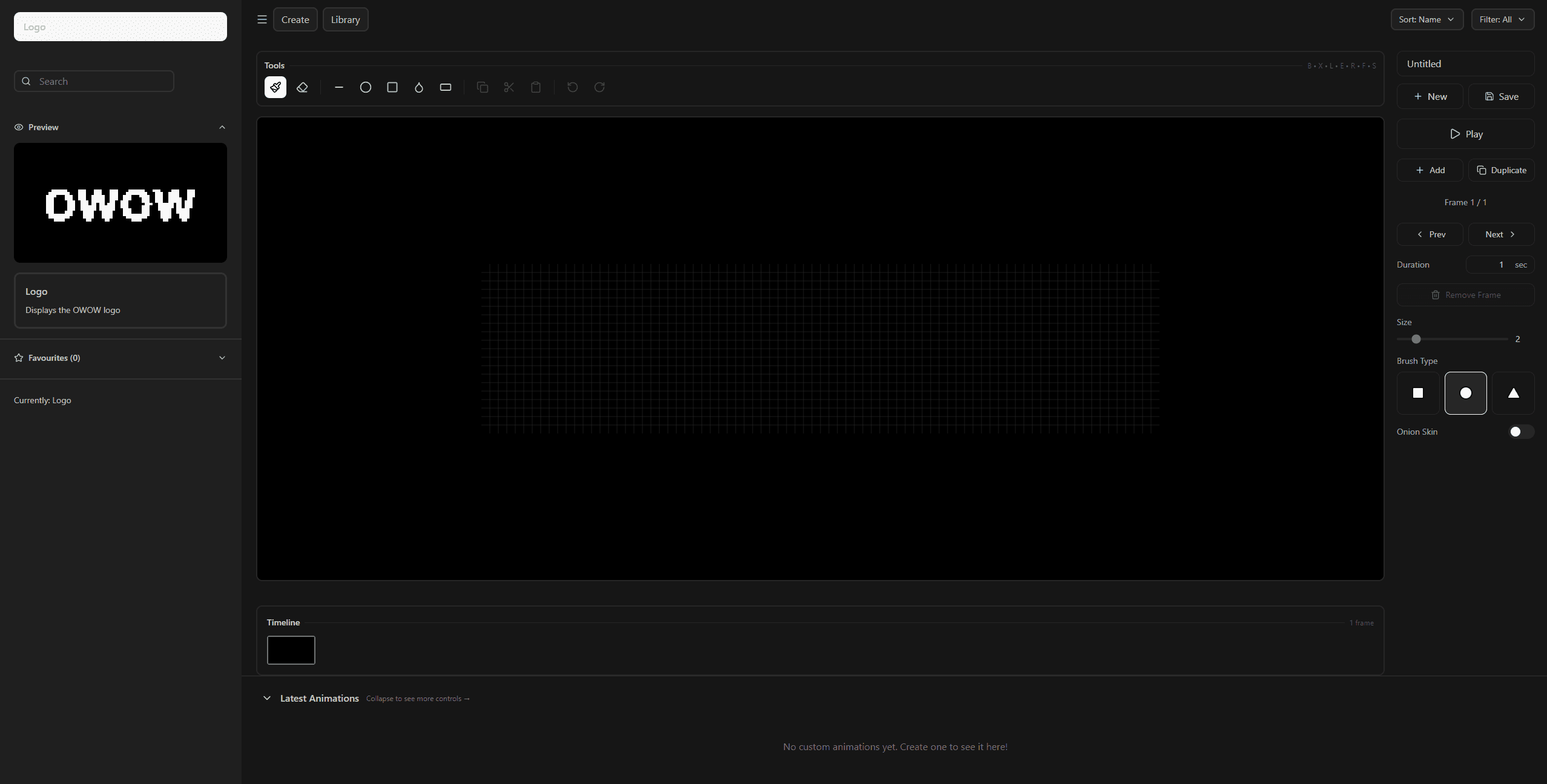Select the triangle Brush Type
Image resolution: width=1547 pixels, height=784 pixels.
tap(1512, 393)
